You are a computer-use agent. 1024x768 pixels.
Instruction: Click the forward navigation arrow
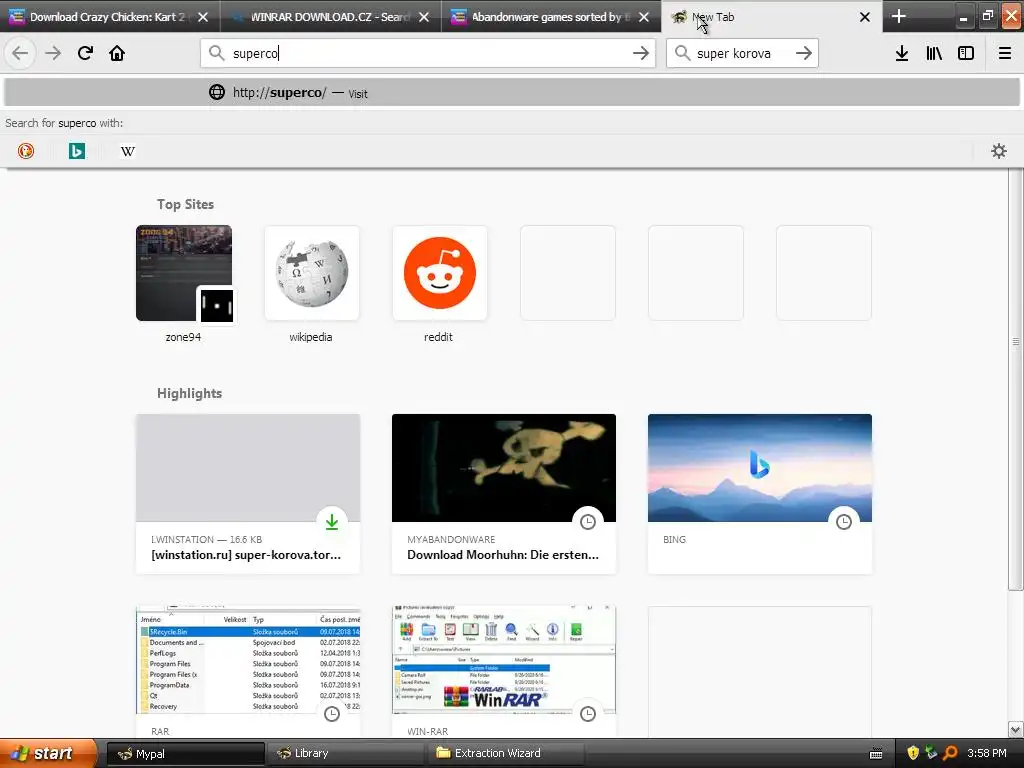coord(53,53)
